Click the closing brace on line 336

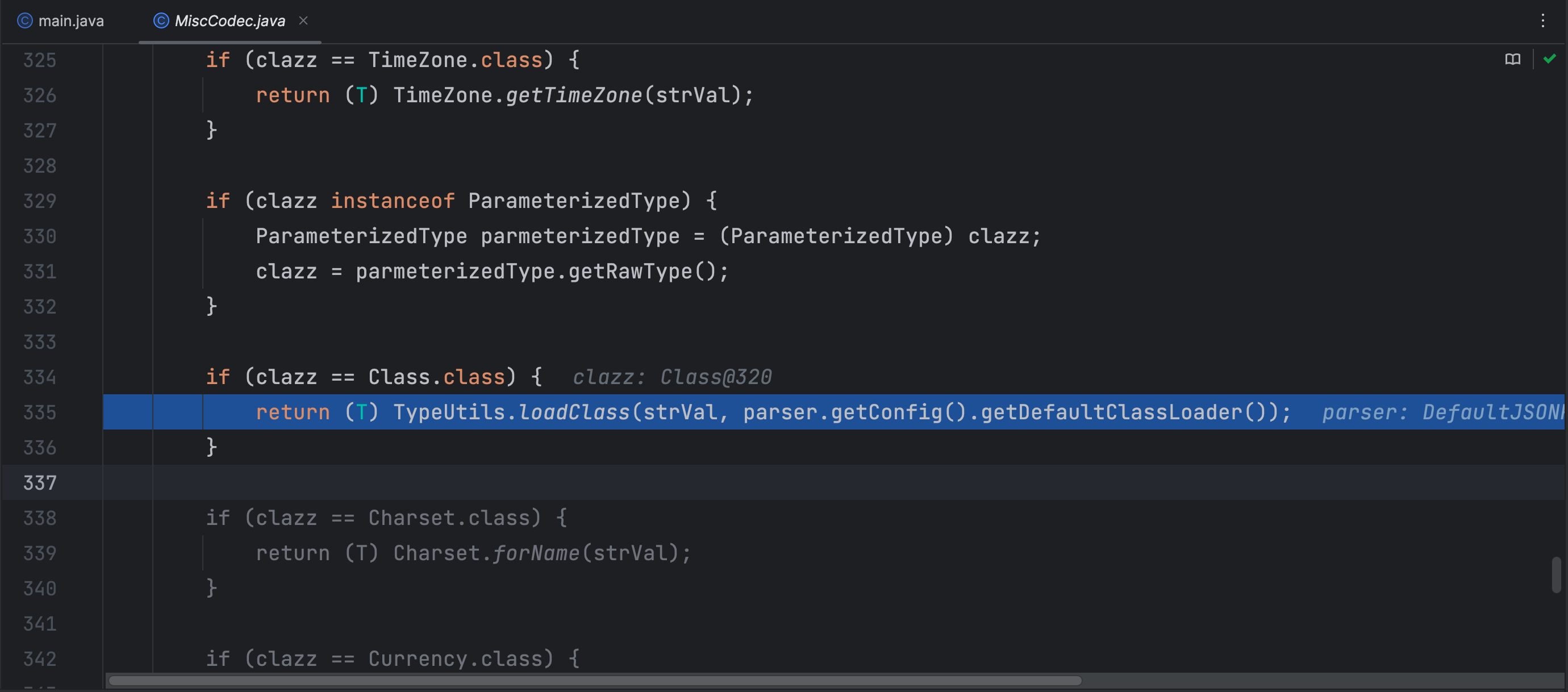pyautogui.click(x=211, y=447)
